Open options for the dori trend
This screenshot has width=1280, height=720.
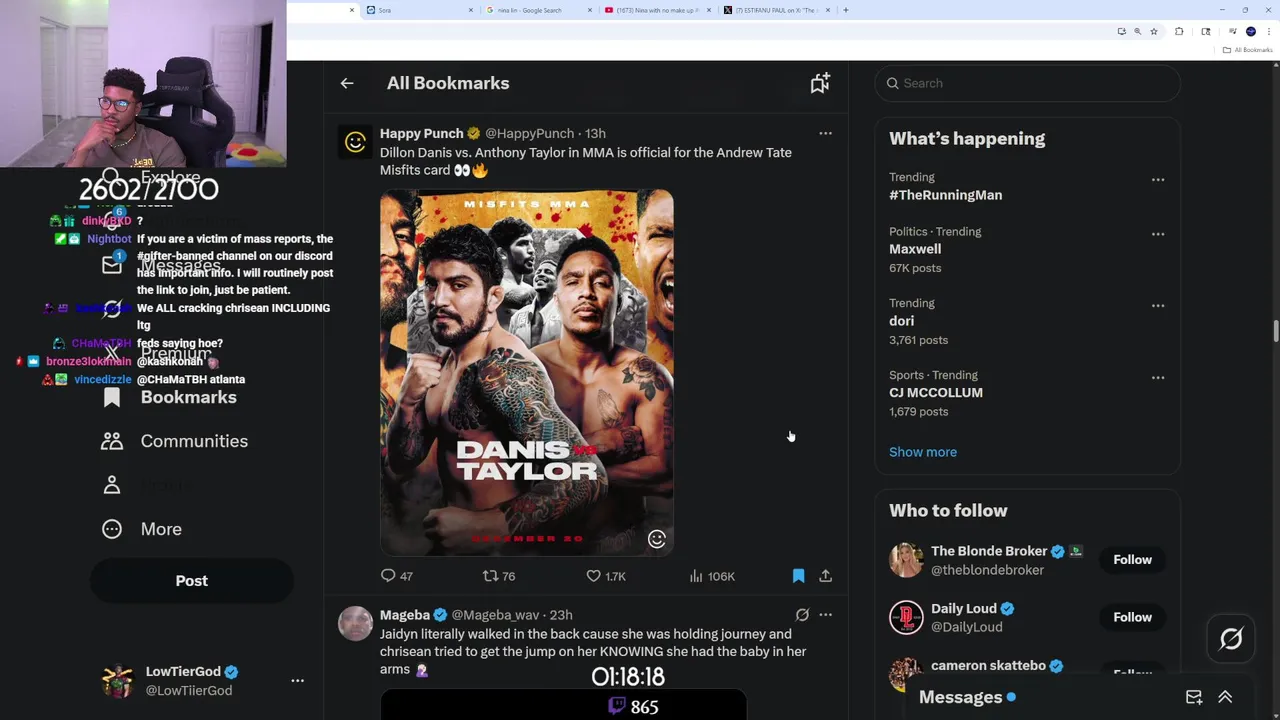tap(1158, 306)
